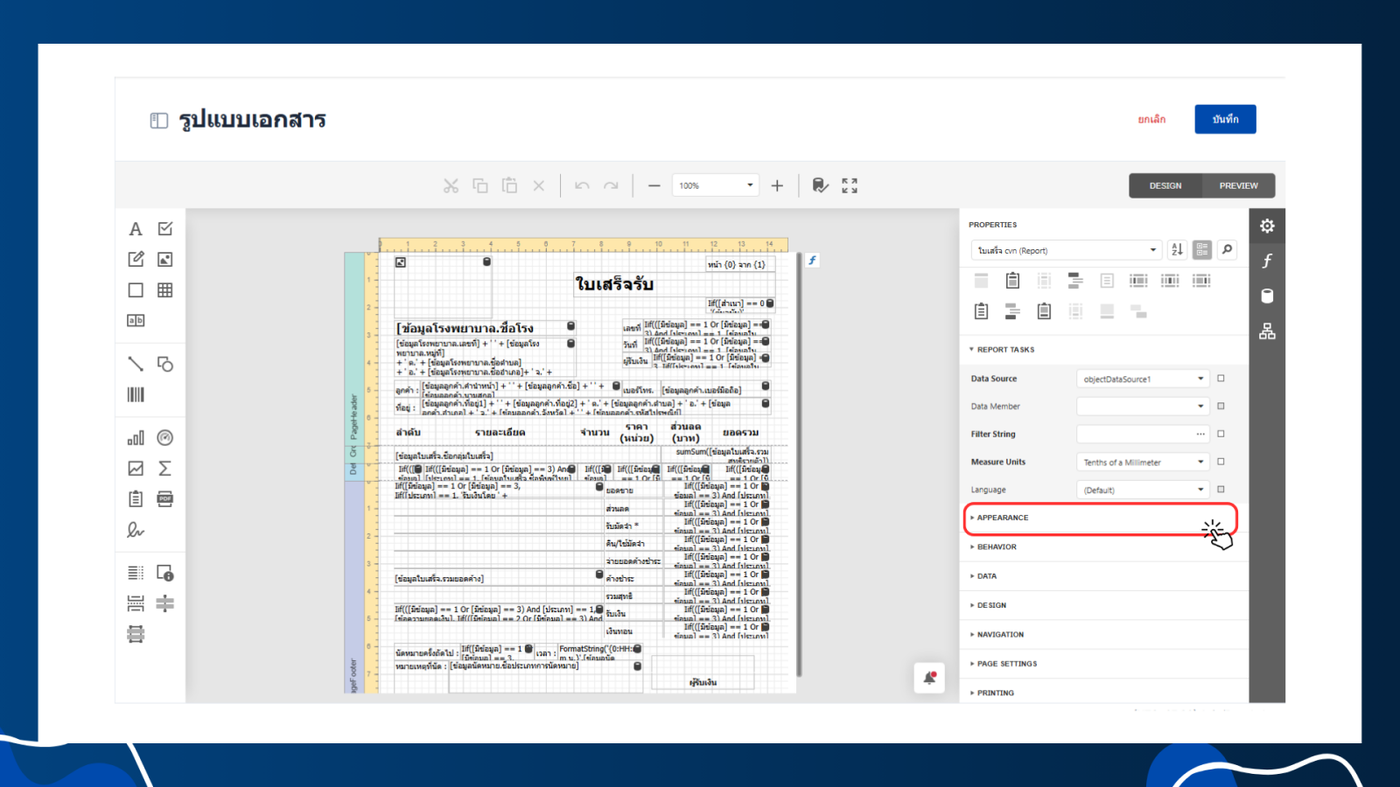The height and width of the screenshot is (787, 1400).
Task: Click the square marker beside Measure Units
Action: pyautogui.click(x=1221, y=462)
